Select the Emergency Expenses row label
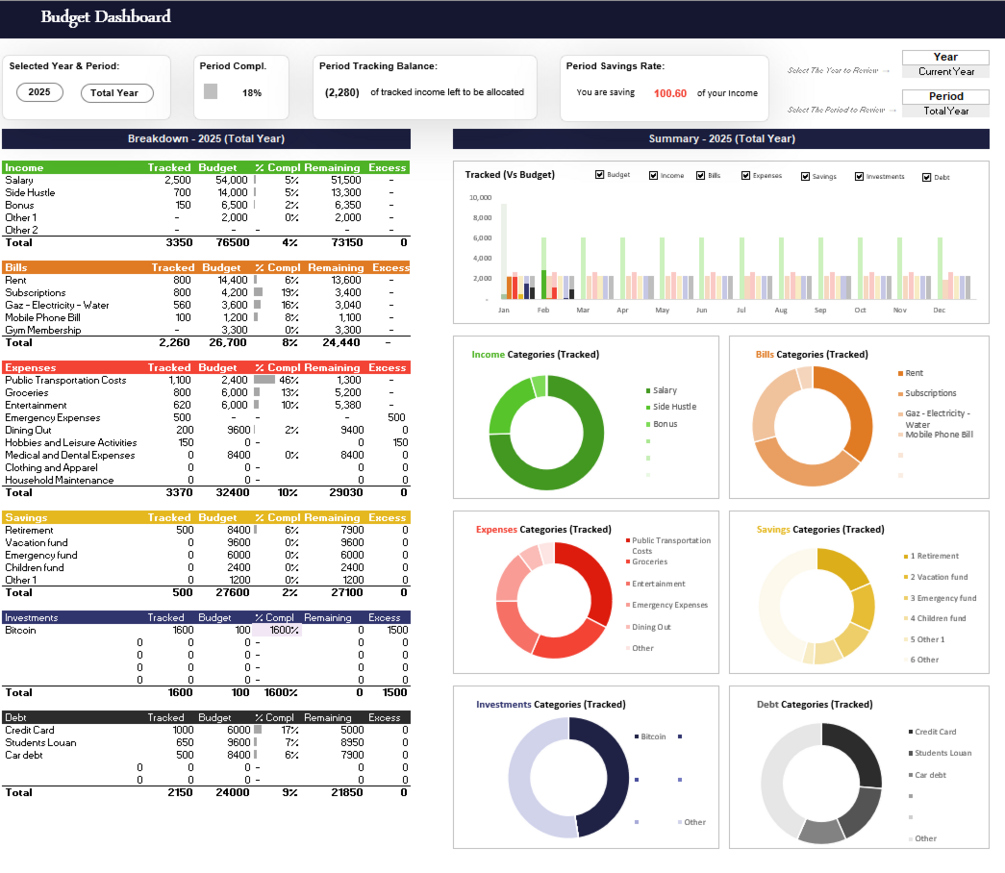1005x873 pixels. pyautogui.click(x=53, y=417)
